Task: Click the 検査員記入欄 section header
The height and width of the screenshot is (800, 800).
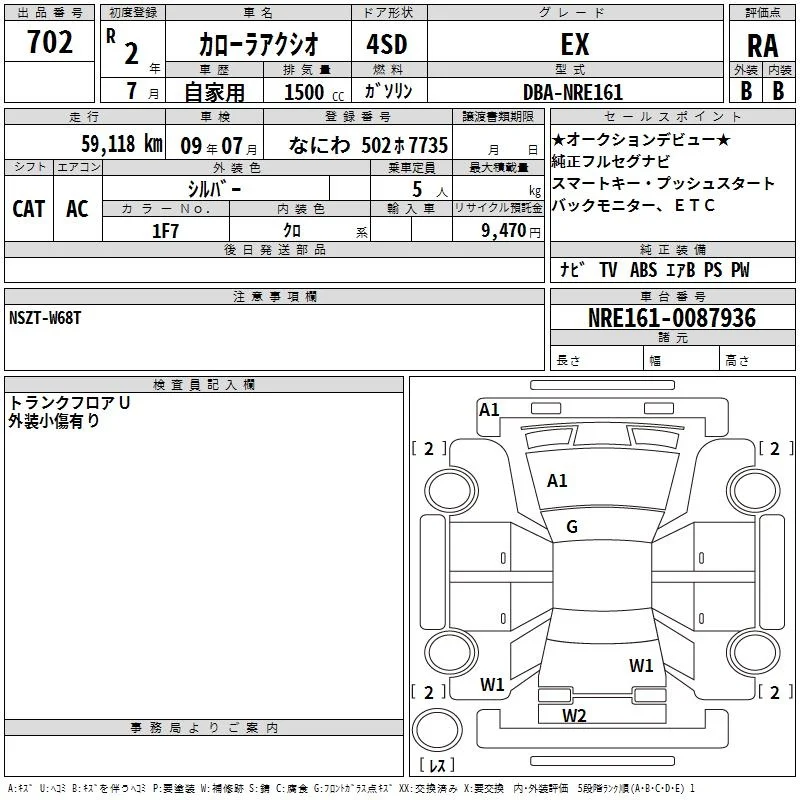Action: [204, 385]
